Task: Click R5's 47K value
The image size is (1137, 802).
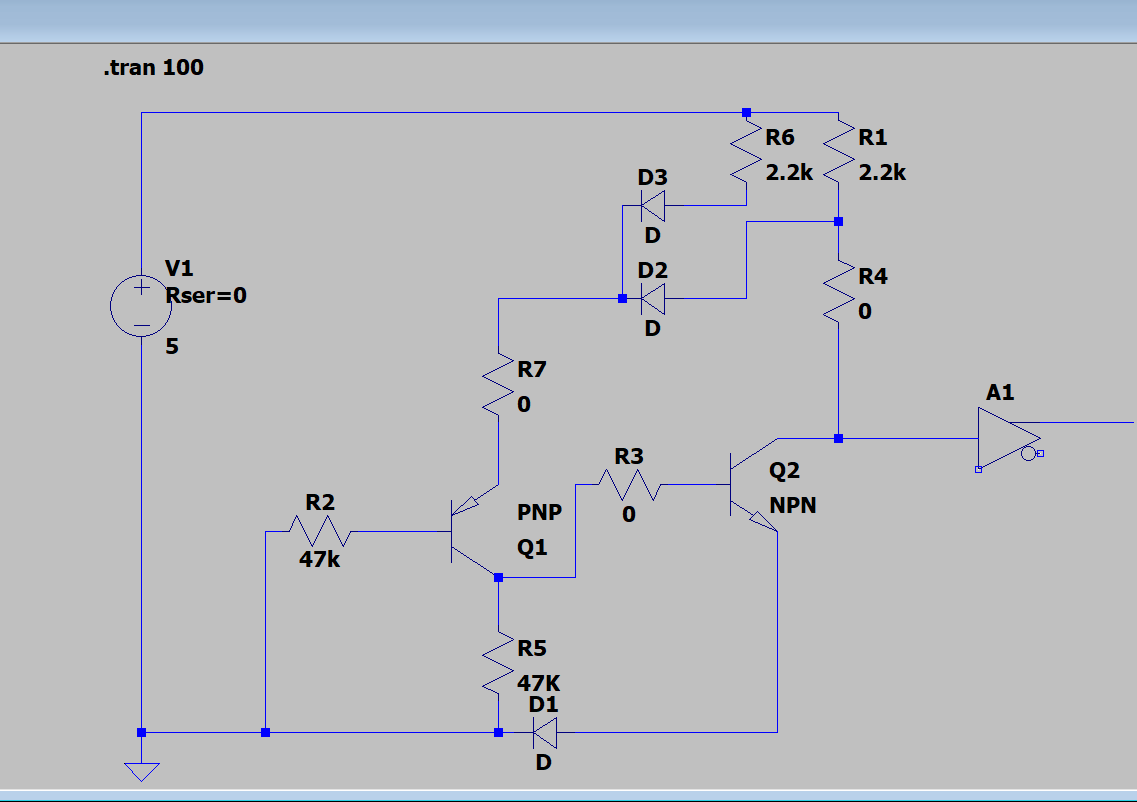Action: click(539, 683)
